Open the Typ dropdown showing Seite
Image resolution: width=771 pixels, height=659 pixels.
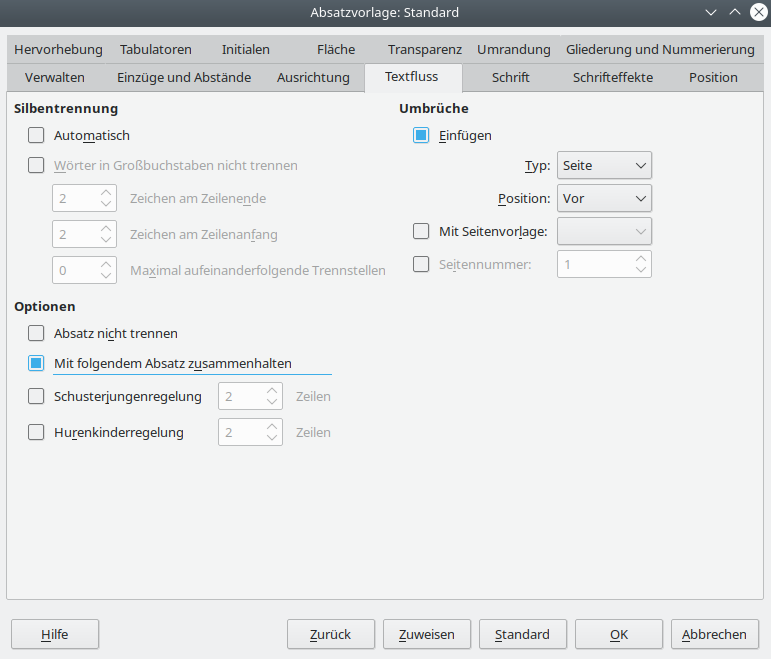(604, 165)
